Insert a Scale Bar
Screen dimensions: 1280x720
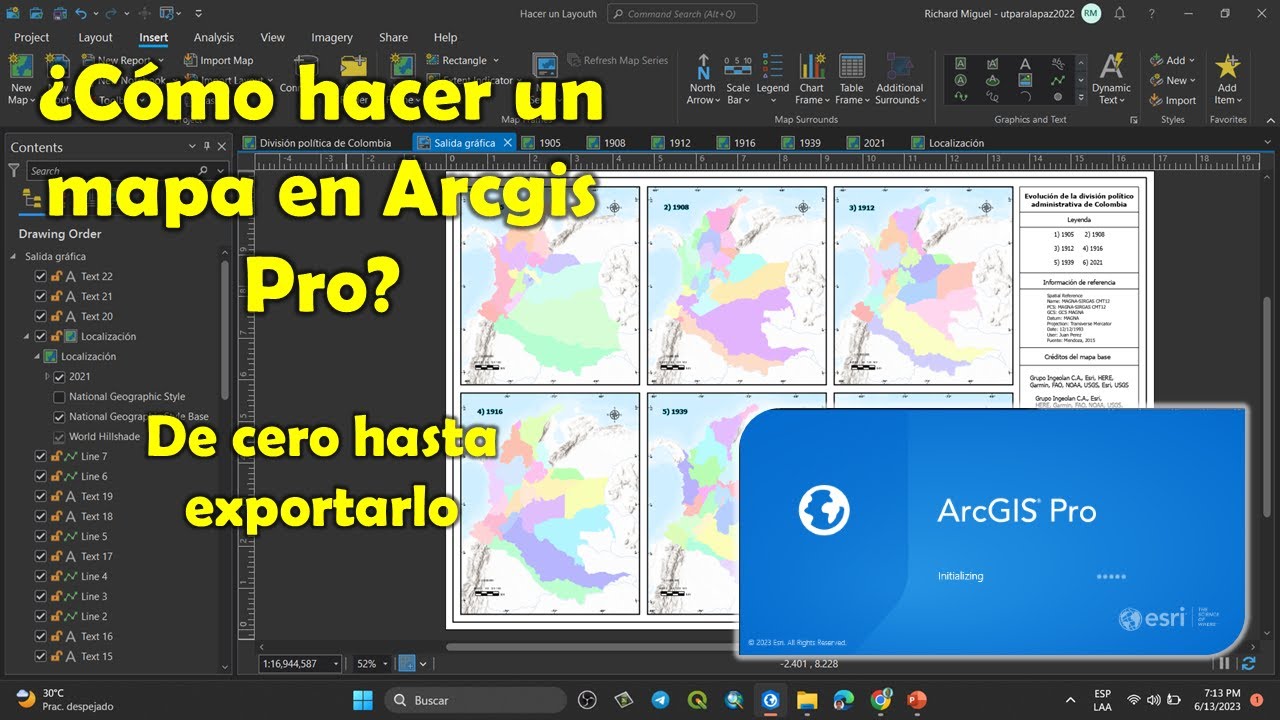pos(738,79)
